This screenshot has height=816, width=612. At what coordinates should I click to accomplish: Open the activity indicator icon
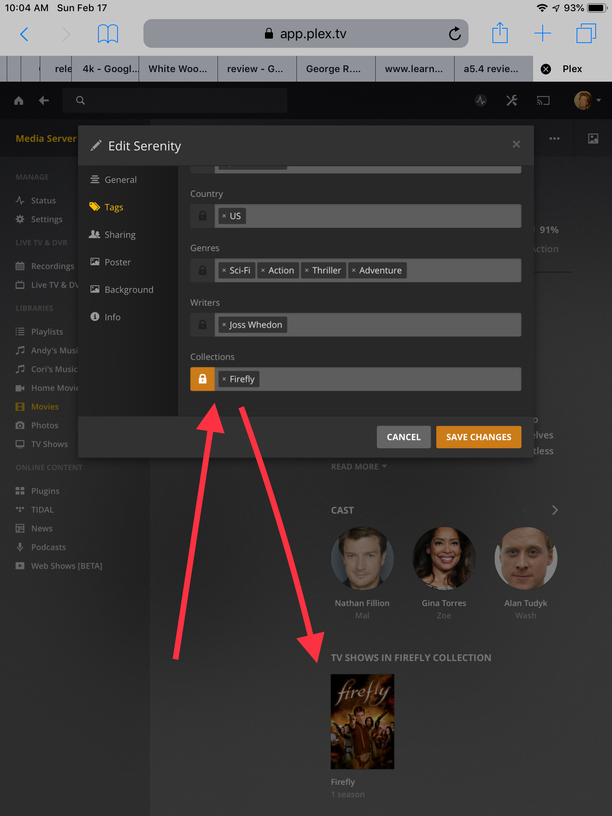(480, 100)
